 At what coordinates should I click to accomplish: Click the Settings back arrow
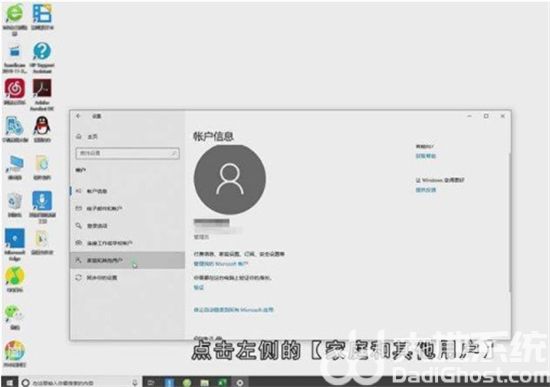point(79,116)
